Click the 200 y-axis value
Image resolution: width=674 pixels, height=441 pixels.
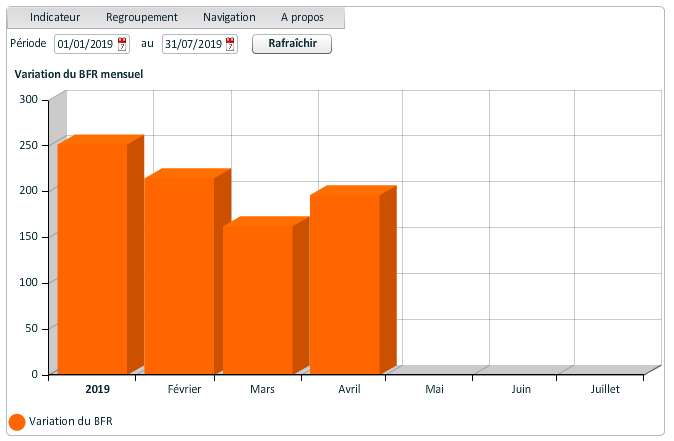click(x=28, y=190)
